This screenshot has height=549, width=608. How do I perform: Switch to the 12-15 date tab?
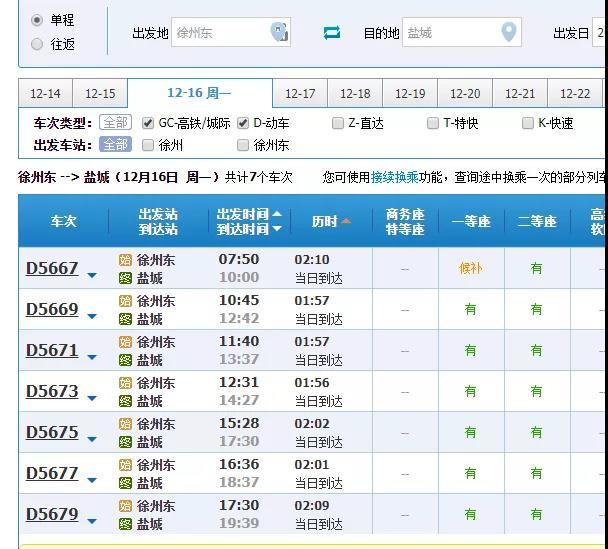tap(100, 93)
